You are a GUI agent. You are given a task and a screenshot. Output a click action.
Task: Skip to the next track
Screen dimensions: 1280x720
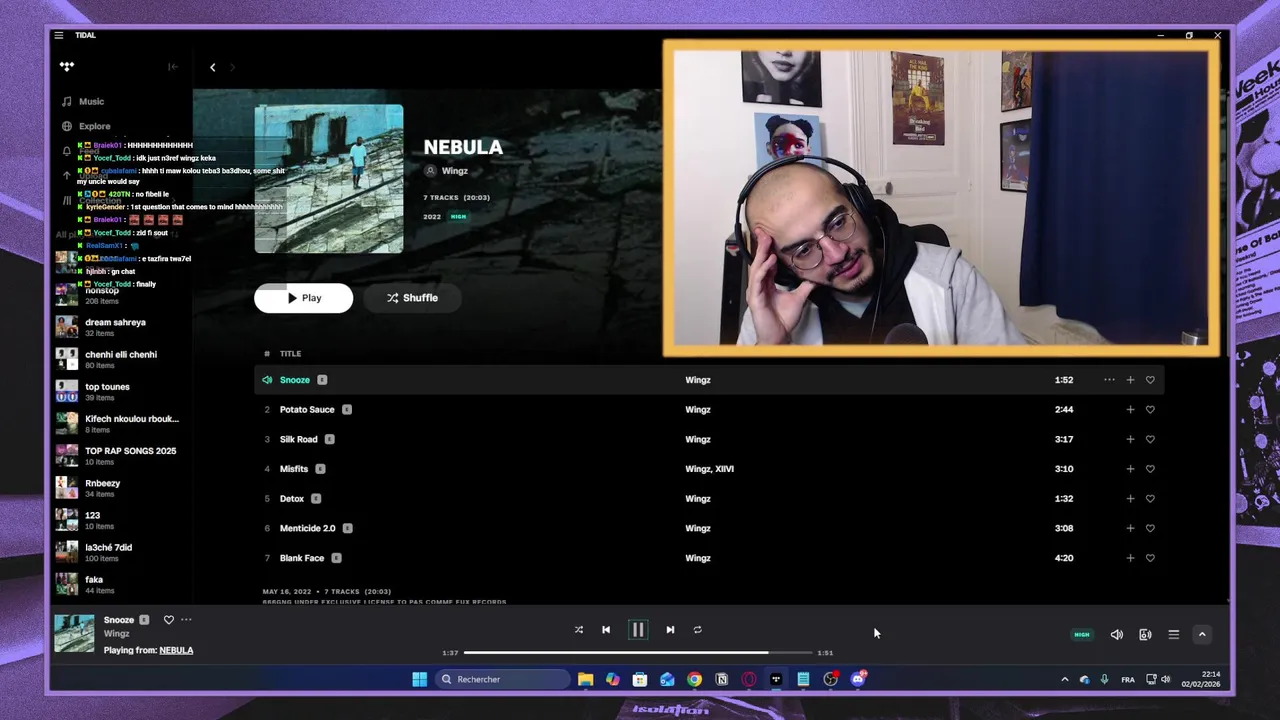[x=670, y=630]
